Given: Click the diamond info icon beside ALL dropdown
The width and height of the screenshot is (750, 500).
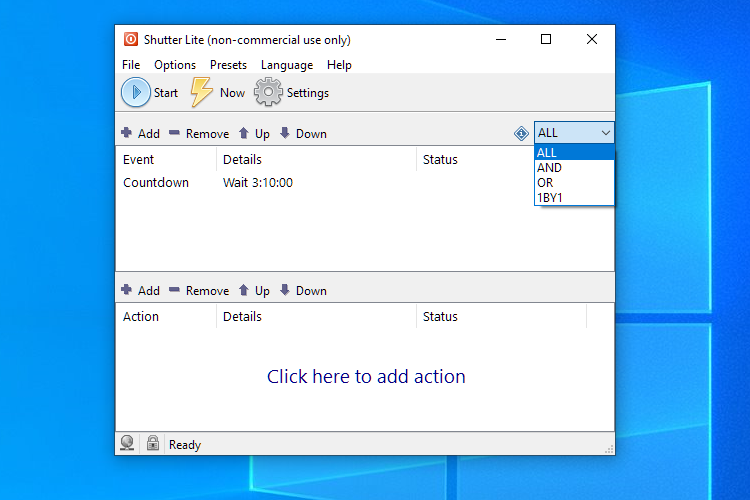Looking at the screenshot, I should click(521, 133).
